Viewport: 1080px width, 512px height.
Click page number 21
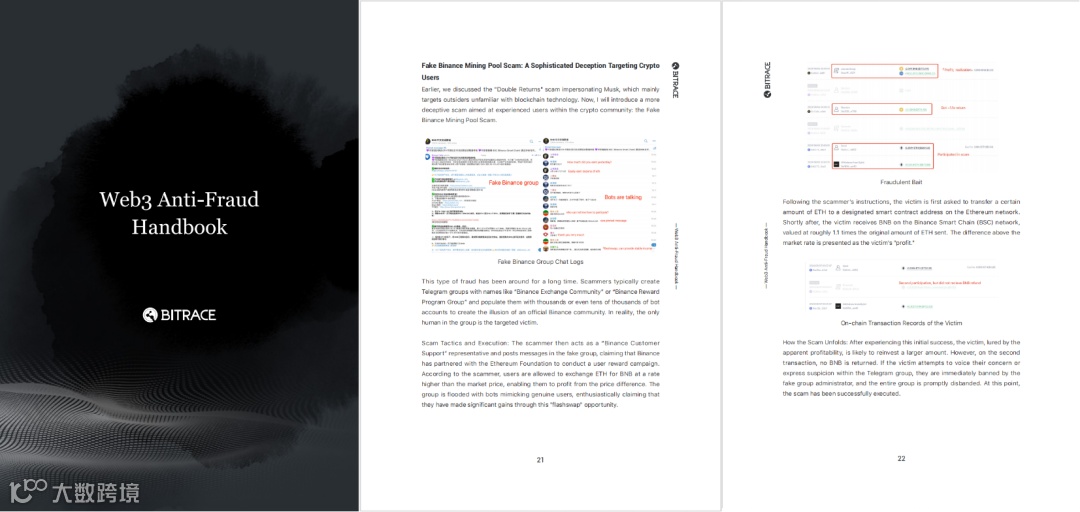point(540,460)
